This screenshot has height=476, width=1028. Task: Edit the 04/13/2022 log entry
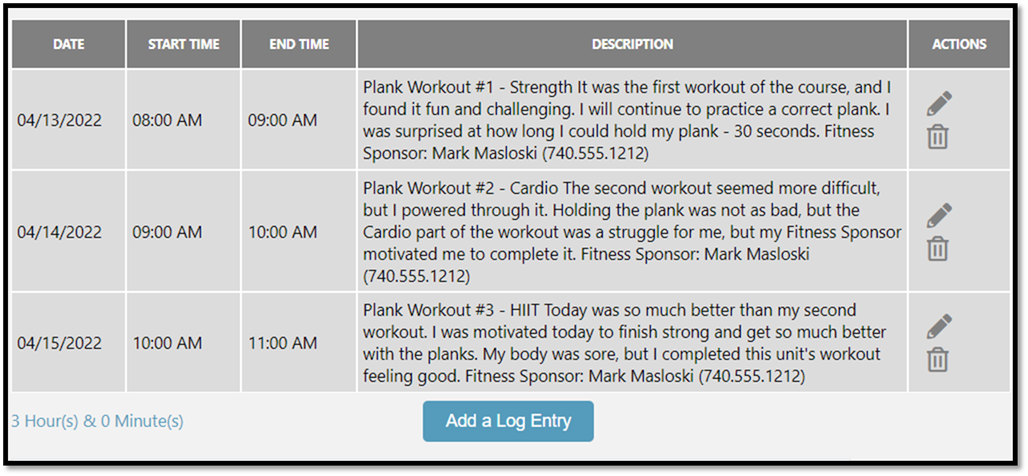pyautogui.click(x=938, y=103)
